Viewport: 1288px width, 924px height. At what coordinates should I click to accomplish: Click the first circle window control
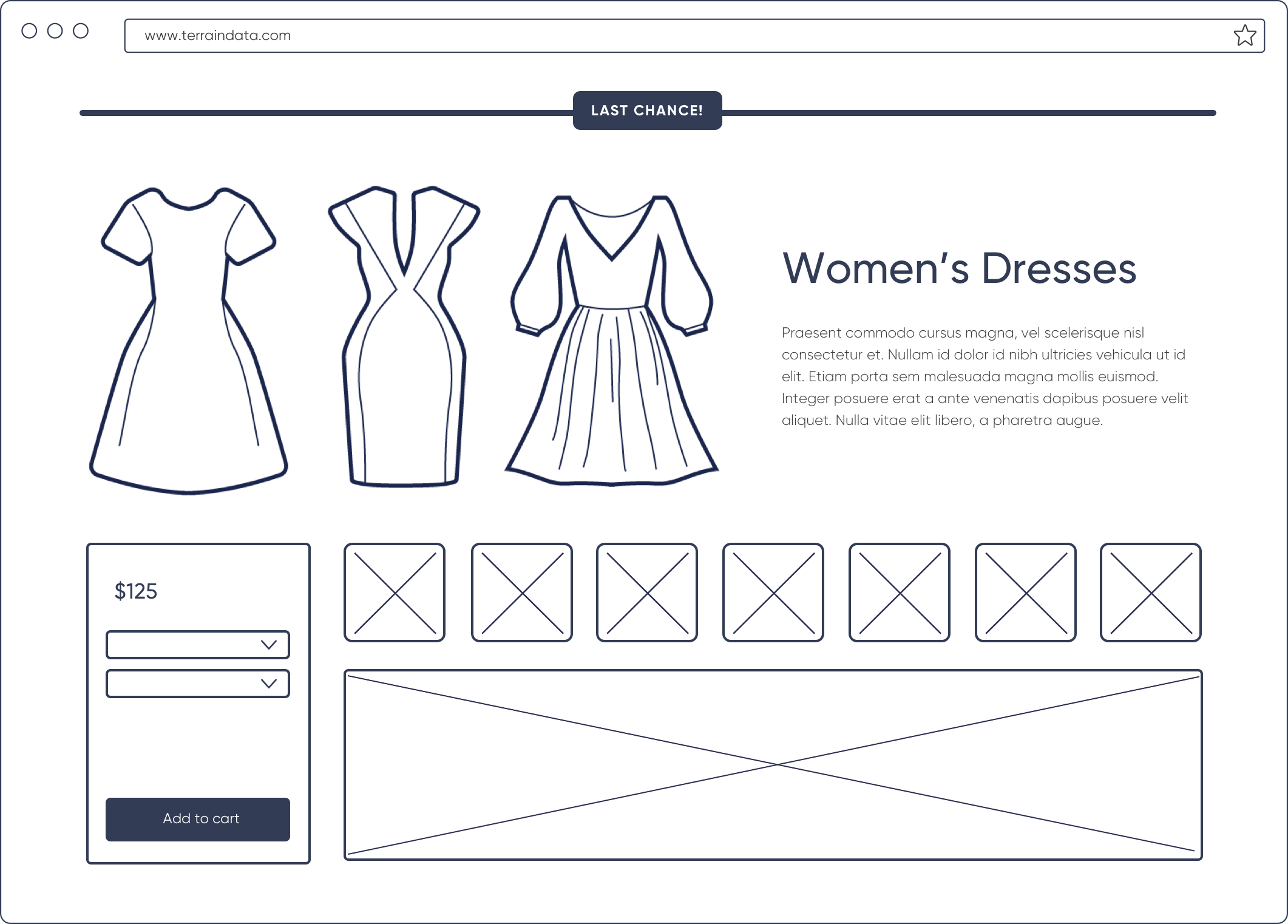pos(29,31)
